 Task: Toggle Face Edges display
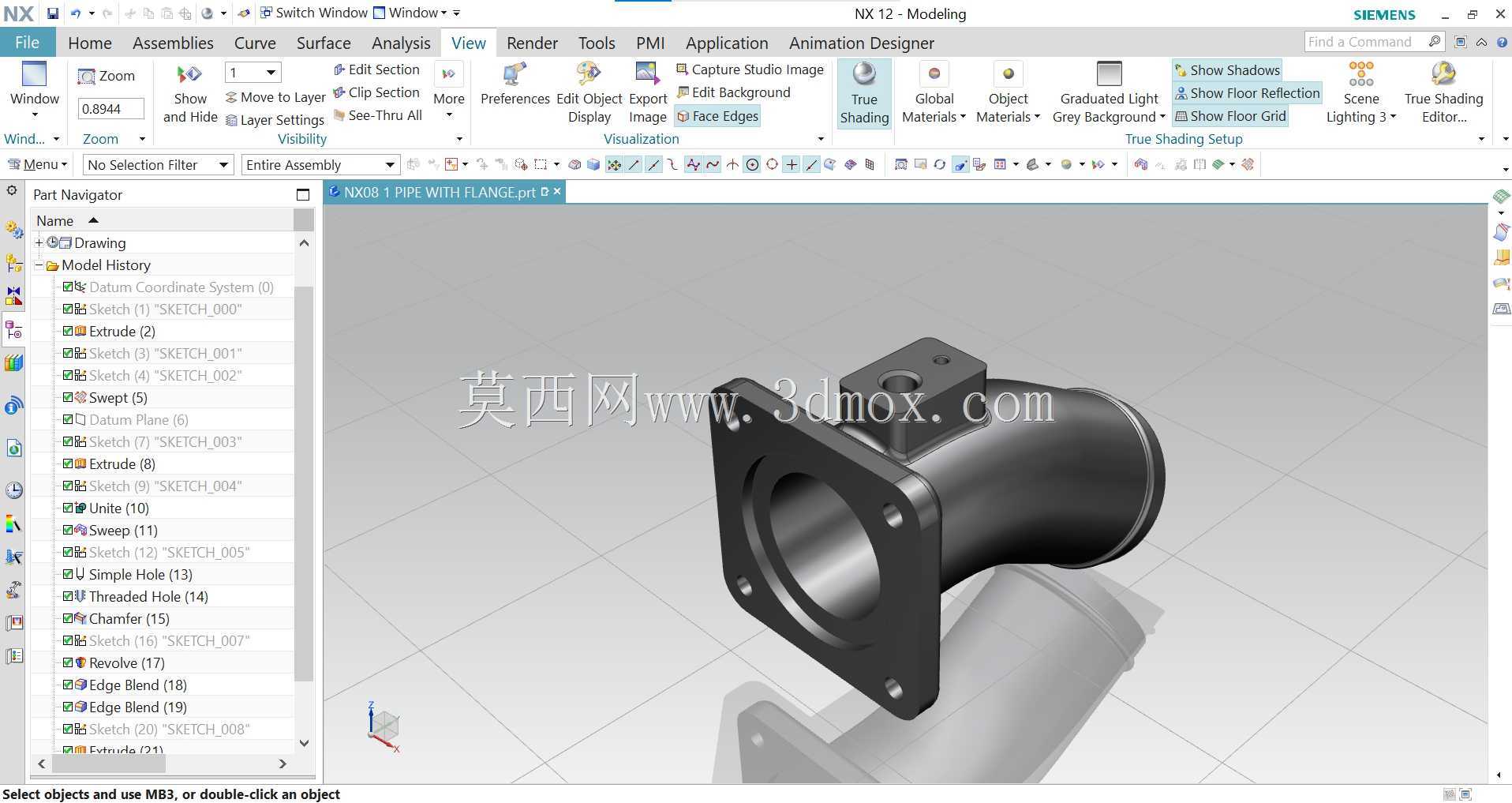click(x=717, y=116)
